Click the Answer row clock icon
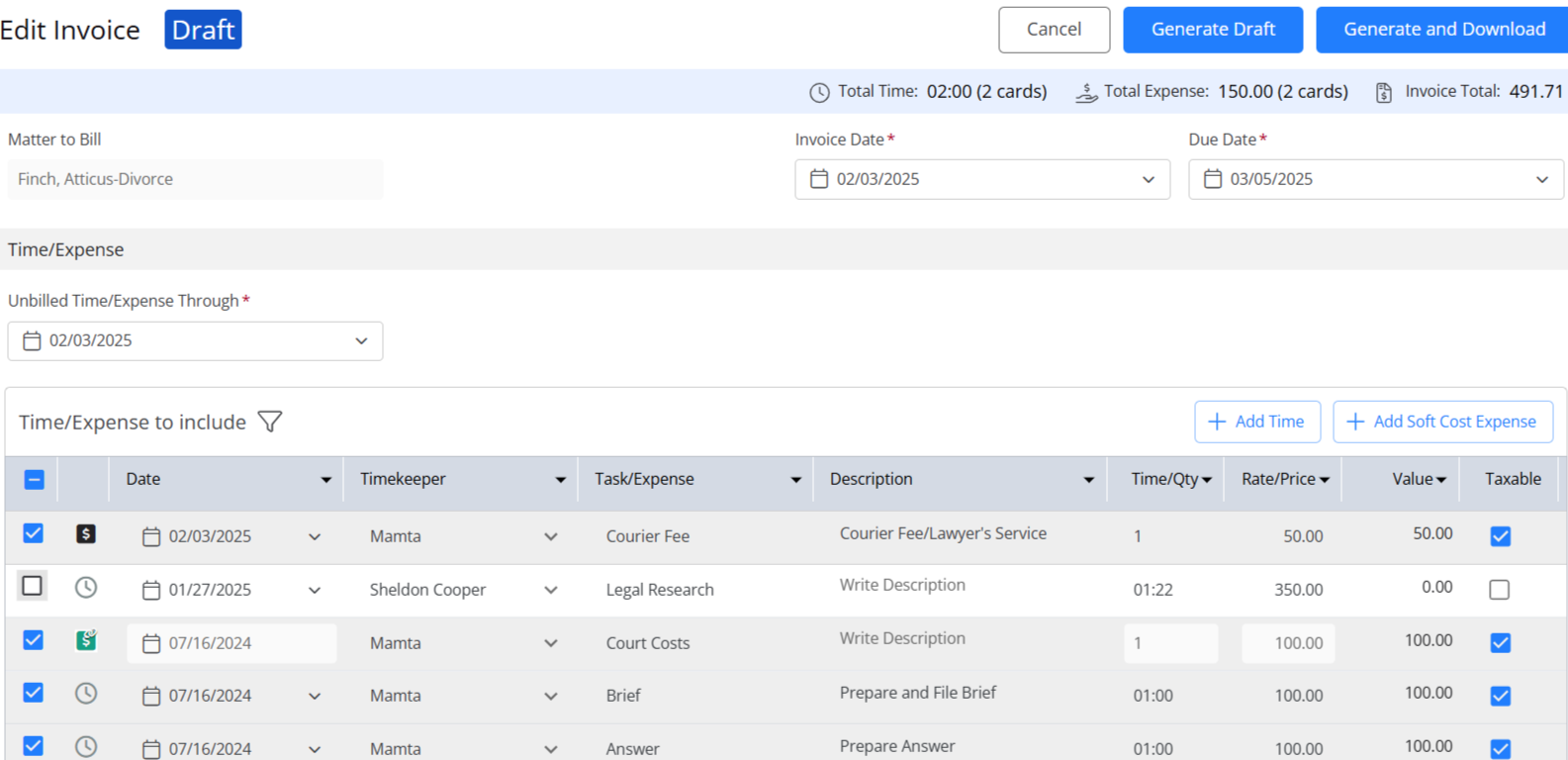The image size is (1568, 760). [86, 746]
